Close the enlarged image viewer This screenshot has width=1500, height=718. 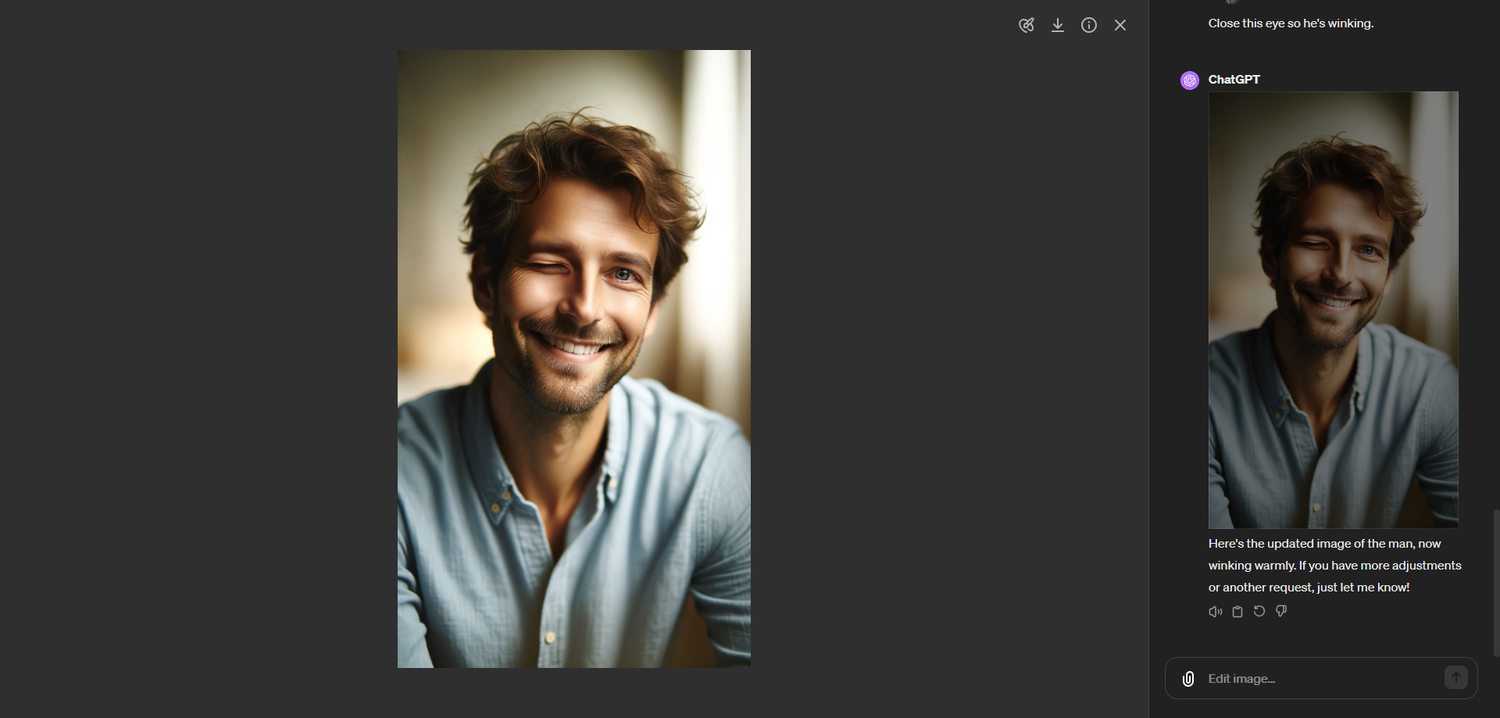(x=1120, y=25)
